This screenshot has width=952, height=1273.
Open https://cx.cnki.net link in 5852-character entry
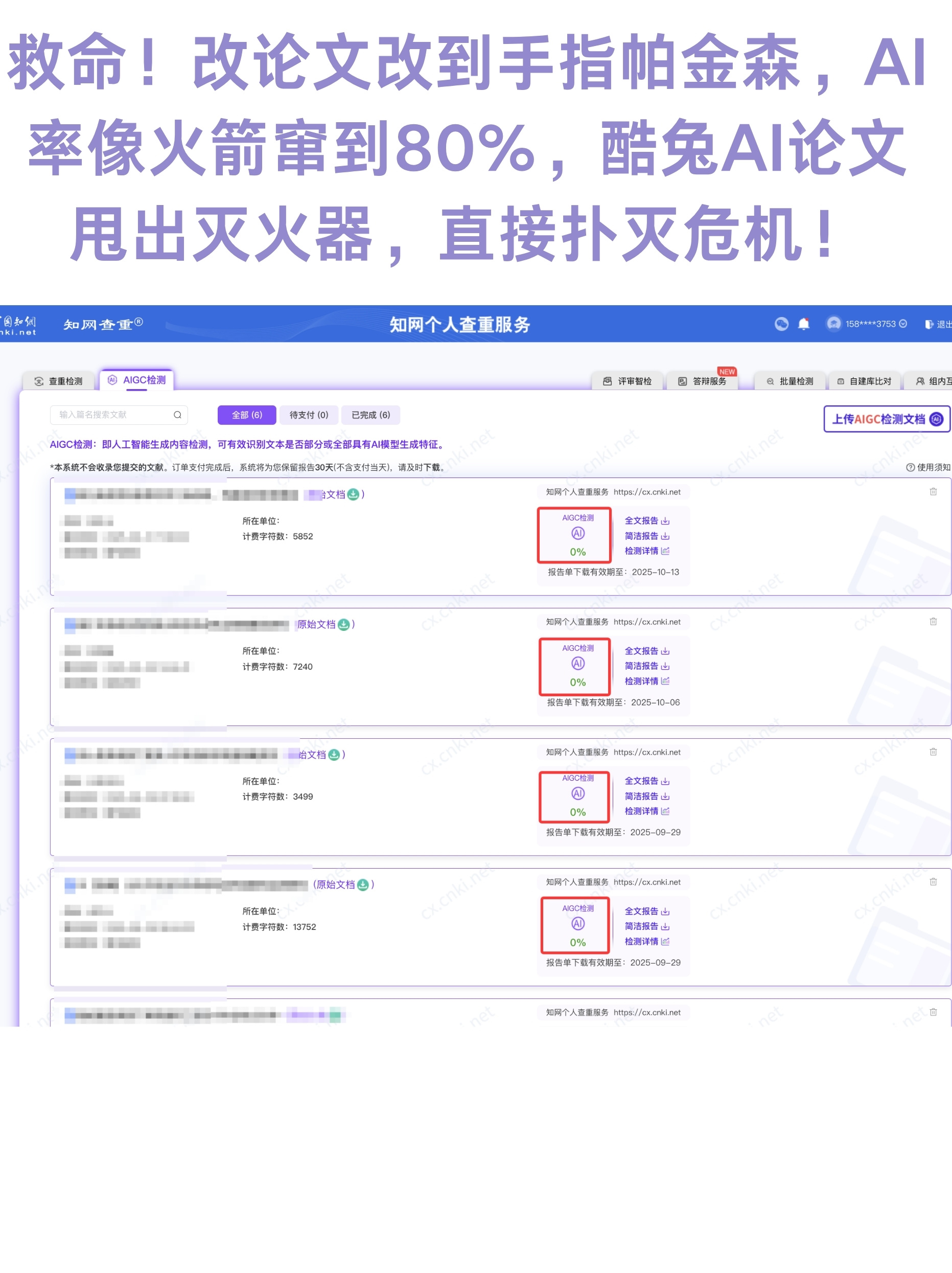[x=647, y=492]
